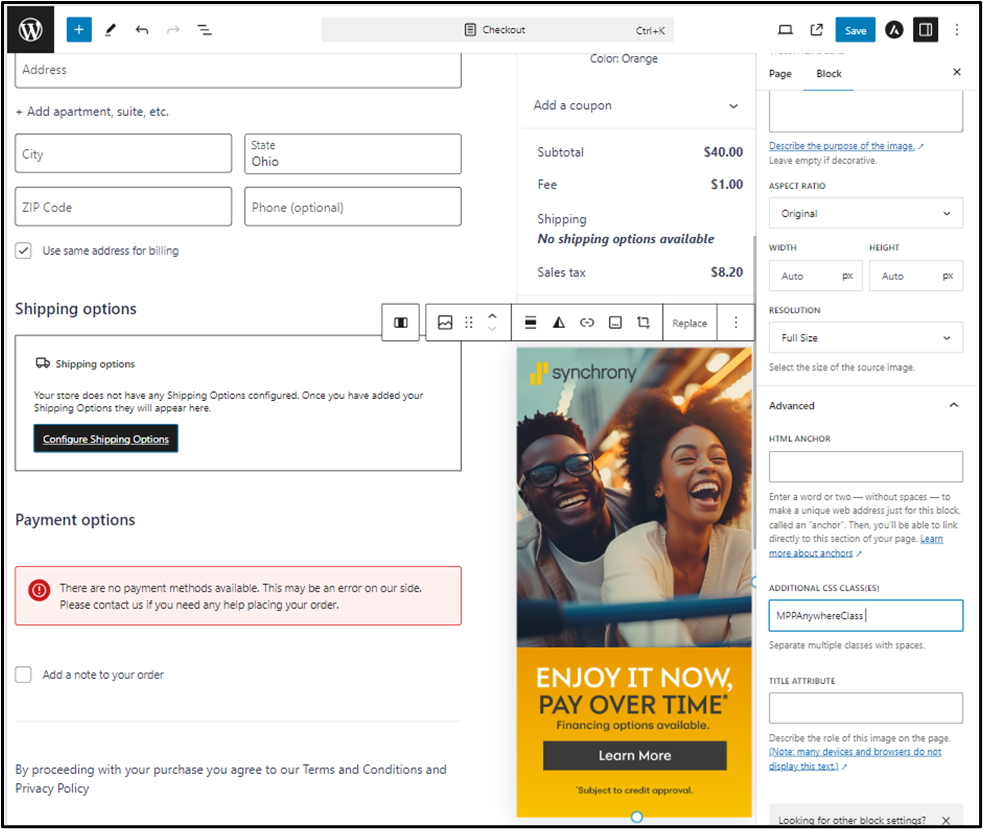Screen dimensions: 983x829
Task: Switch to the Page tab
Action: pos(780,74)
